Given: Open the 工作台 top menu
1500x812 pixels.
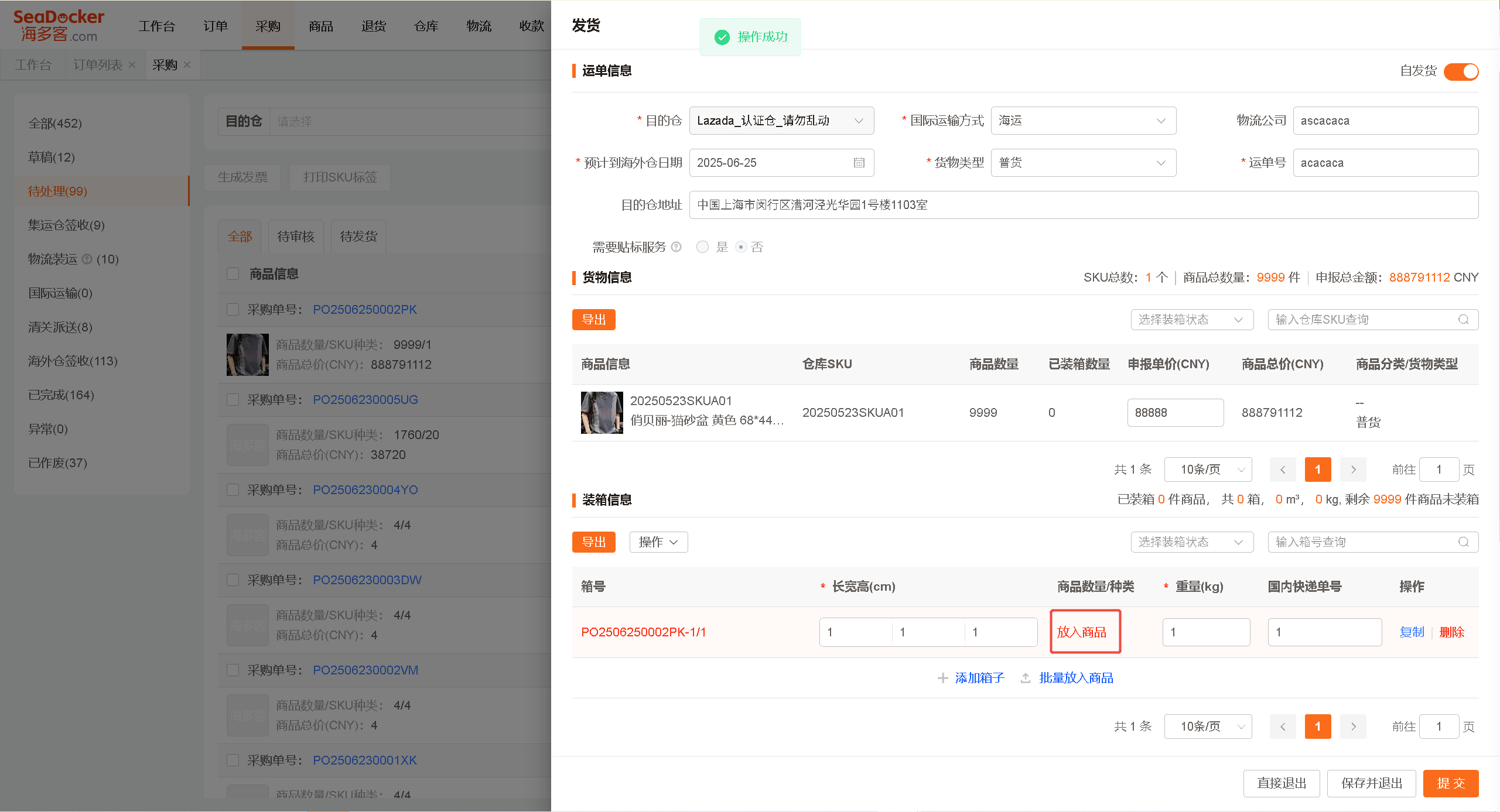Looking at the screenshot, I should pyautogui.click(x=156, y=26).
